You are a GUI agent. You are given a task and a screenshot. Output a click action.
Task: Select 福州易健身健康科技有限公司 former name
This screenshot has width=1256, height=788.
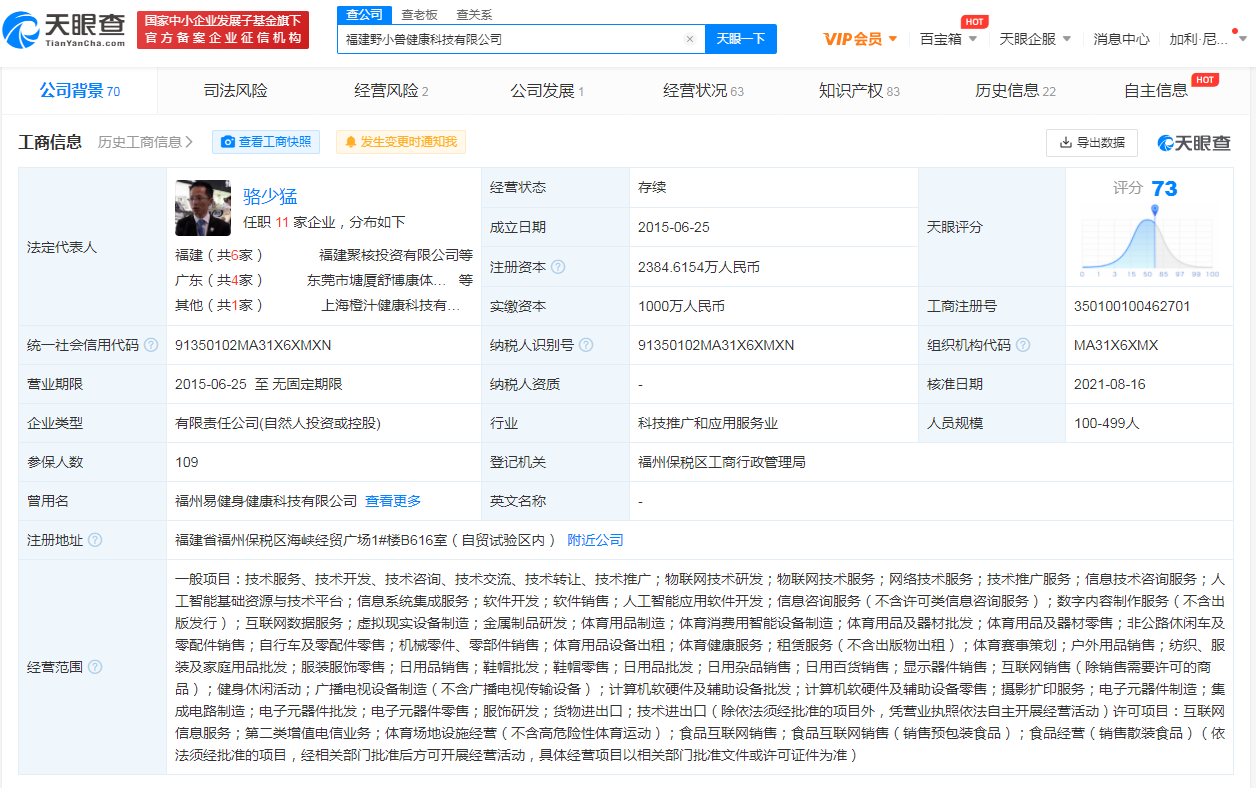266,501
